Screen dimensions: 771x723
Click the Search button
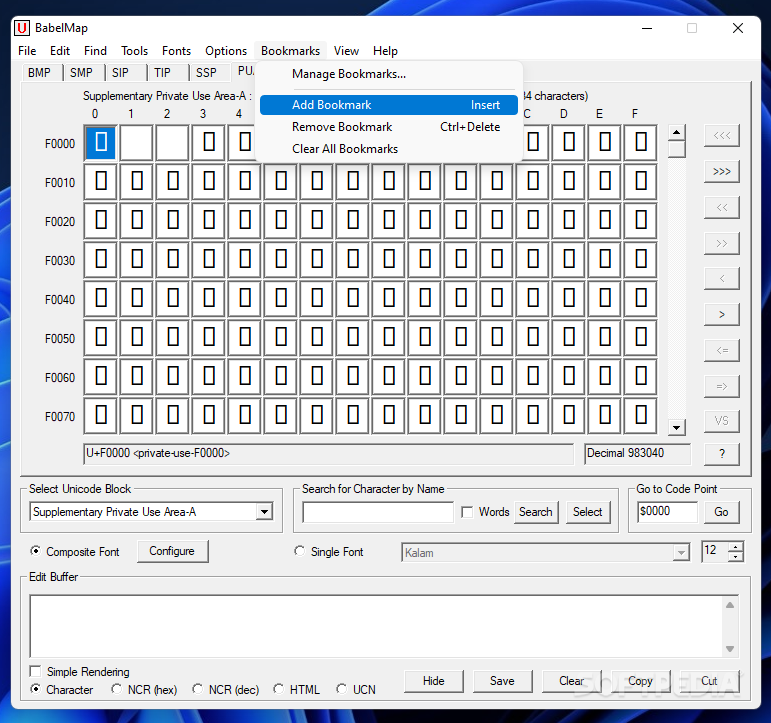point(536,512)
